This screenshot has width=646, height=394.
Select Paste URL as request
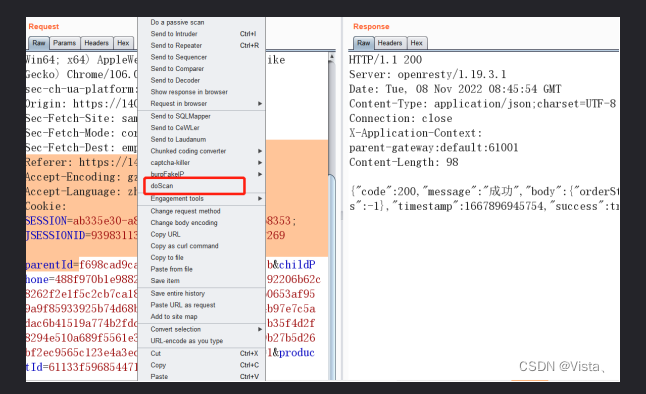pyautogui.click(x=201, y=305)
